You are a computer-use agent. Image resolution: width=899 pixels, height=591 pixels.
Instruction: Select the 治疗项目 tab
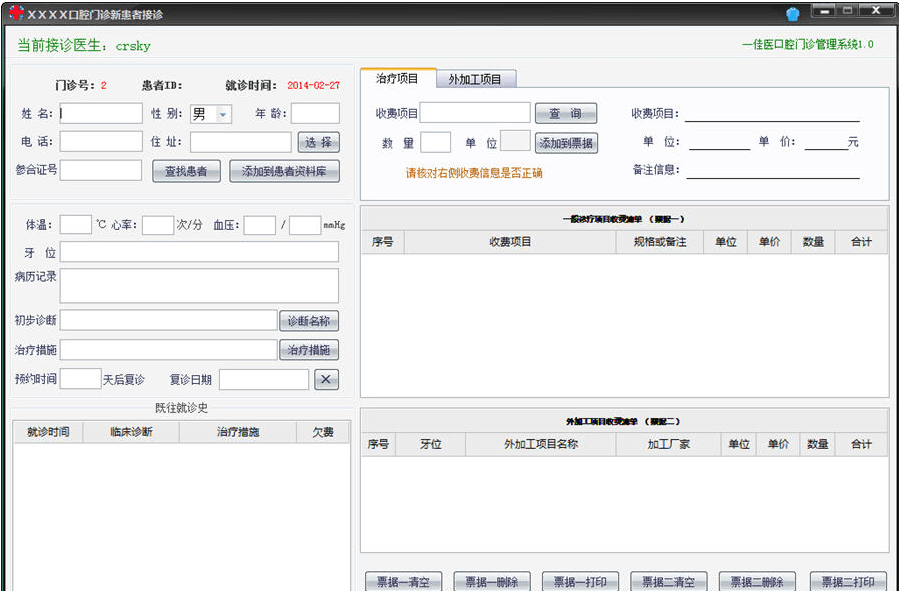397,79
